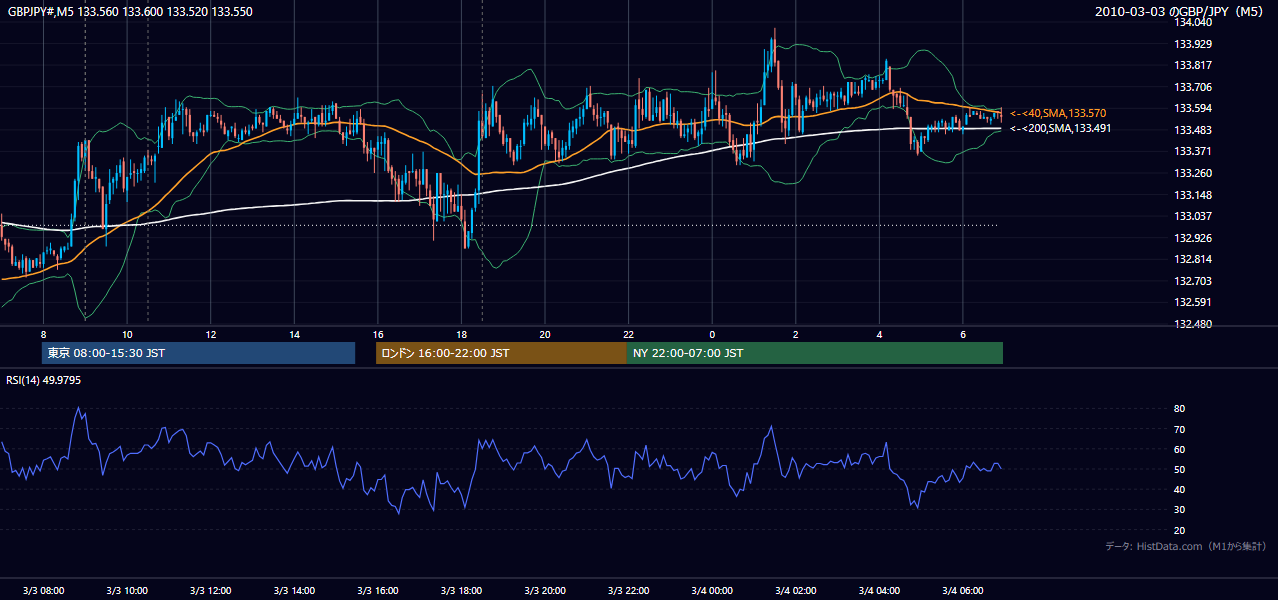Click the 3/3 20:00 date label
Screen dimensions: 1278x600
(x=545, y=591)
